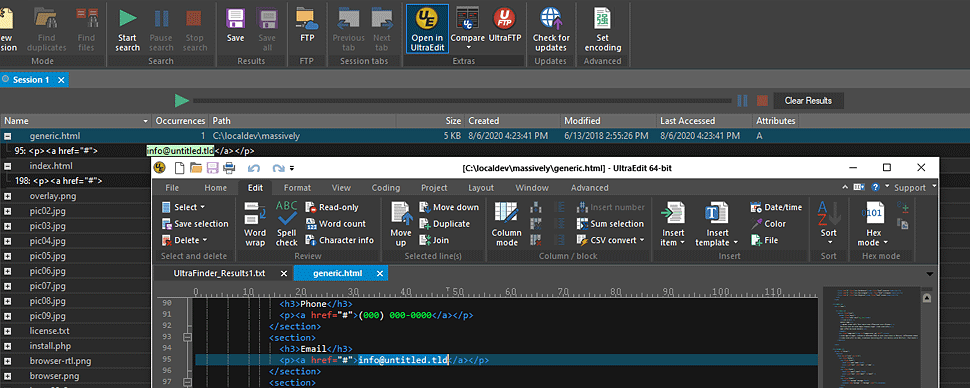Close the Session 1 tab
Image resolution: width=970 pixels, height=388 pixels.
pos(61,80)
